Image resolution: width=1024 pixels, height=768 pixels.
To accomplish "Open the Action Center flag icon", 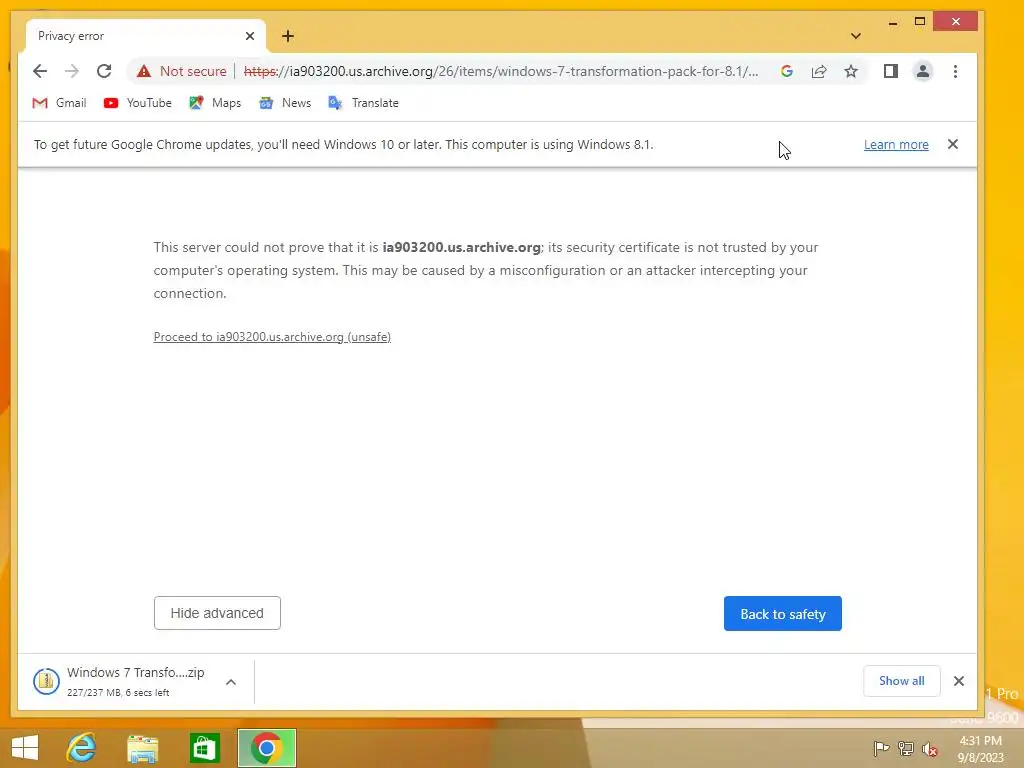I will 881,748.
